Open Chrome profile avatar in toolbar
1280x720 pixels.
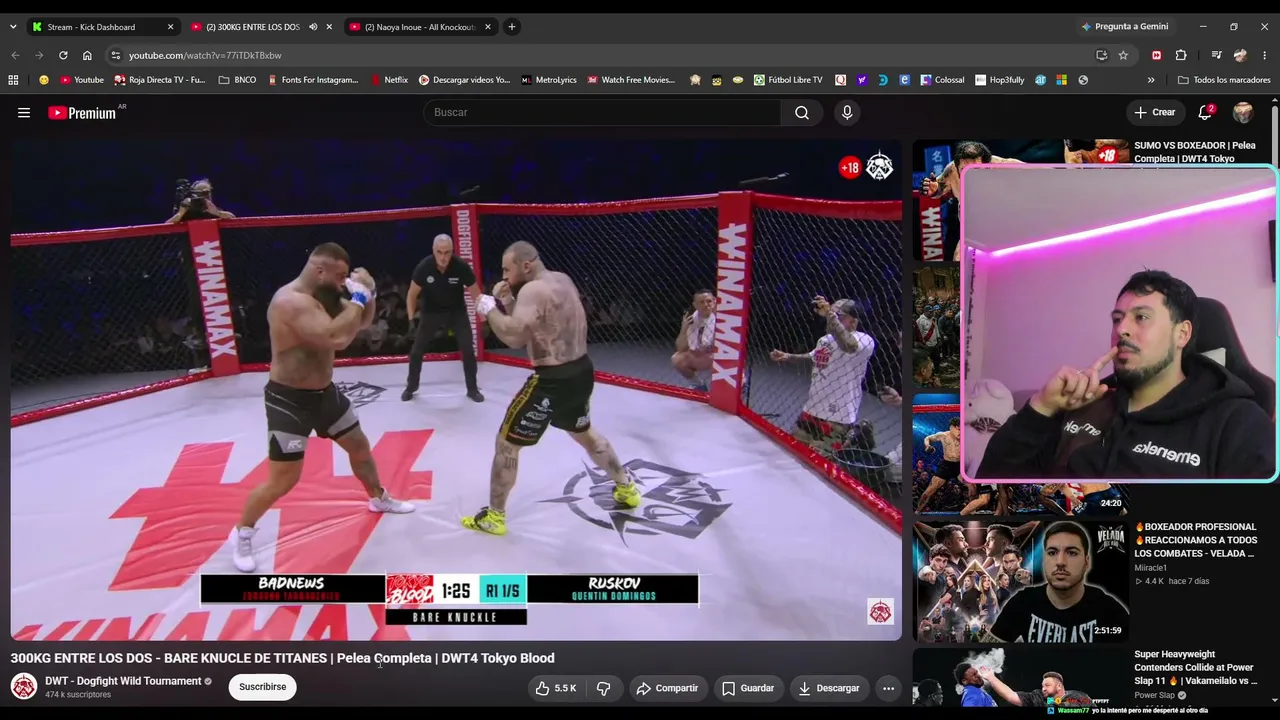[x=1240, y=55]
